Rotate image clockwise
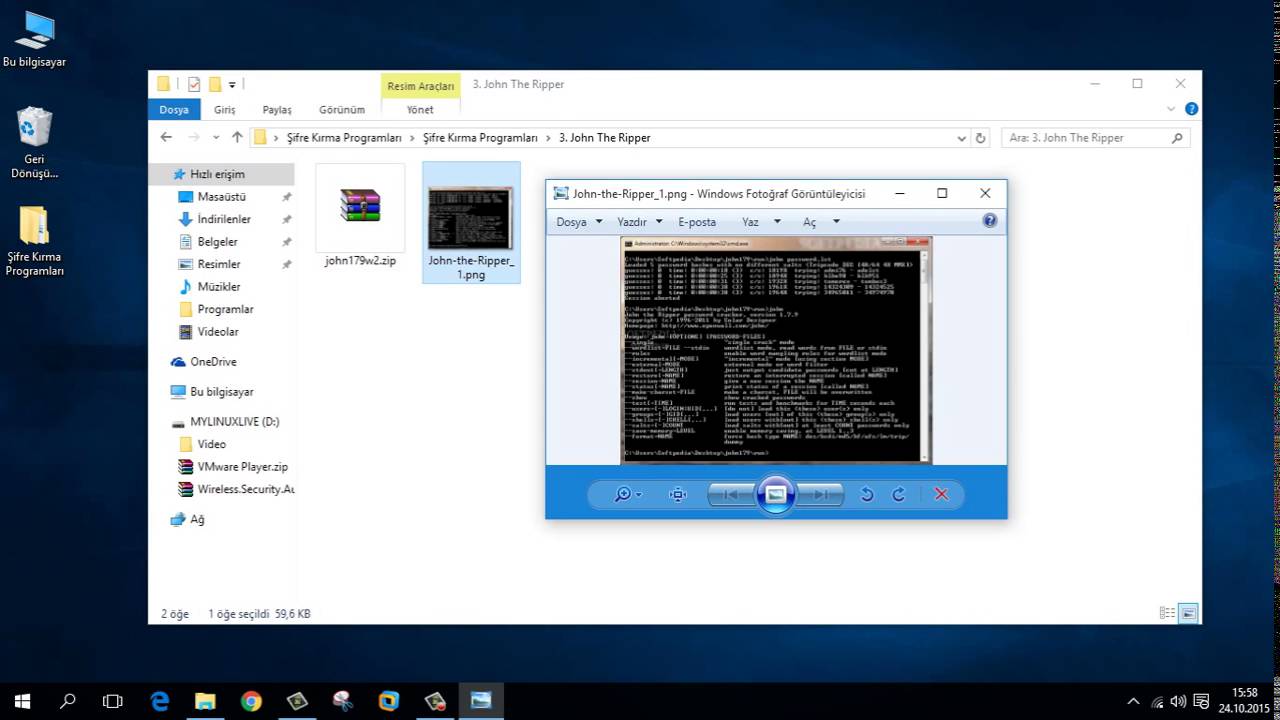This screenshot has width=1280, height=720. point(898,494)
